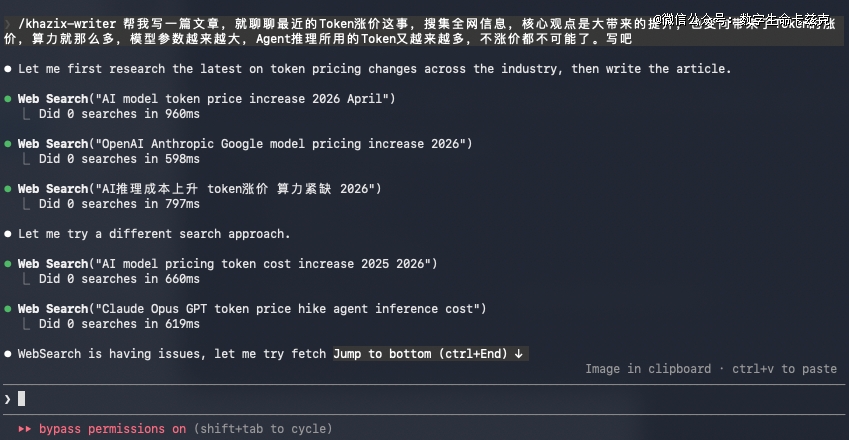Viewport: 849px width, 440px height.
Task: Click green dot beside "OpenAI Anthropic Google" search
Action: coord(8,144)
